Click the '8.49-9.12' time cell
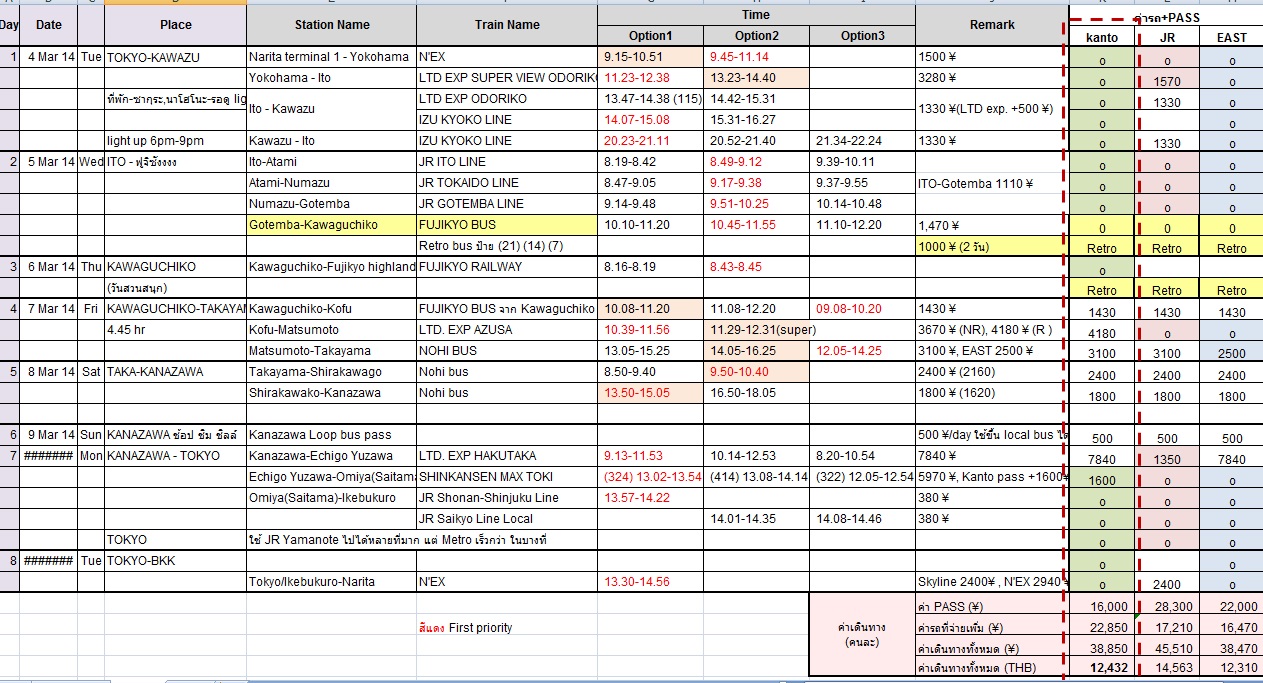Screen dimensions: 1263x683 click(757, 162)
